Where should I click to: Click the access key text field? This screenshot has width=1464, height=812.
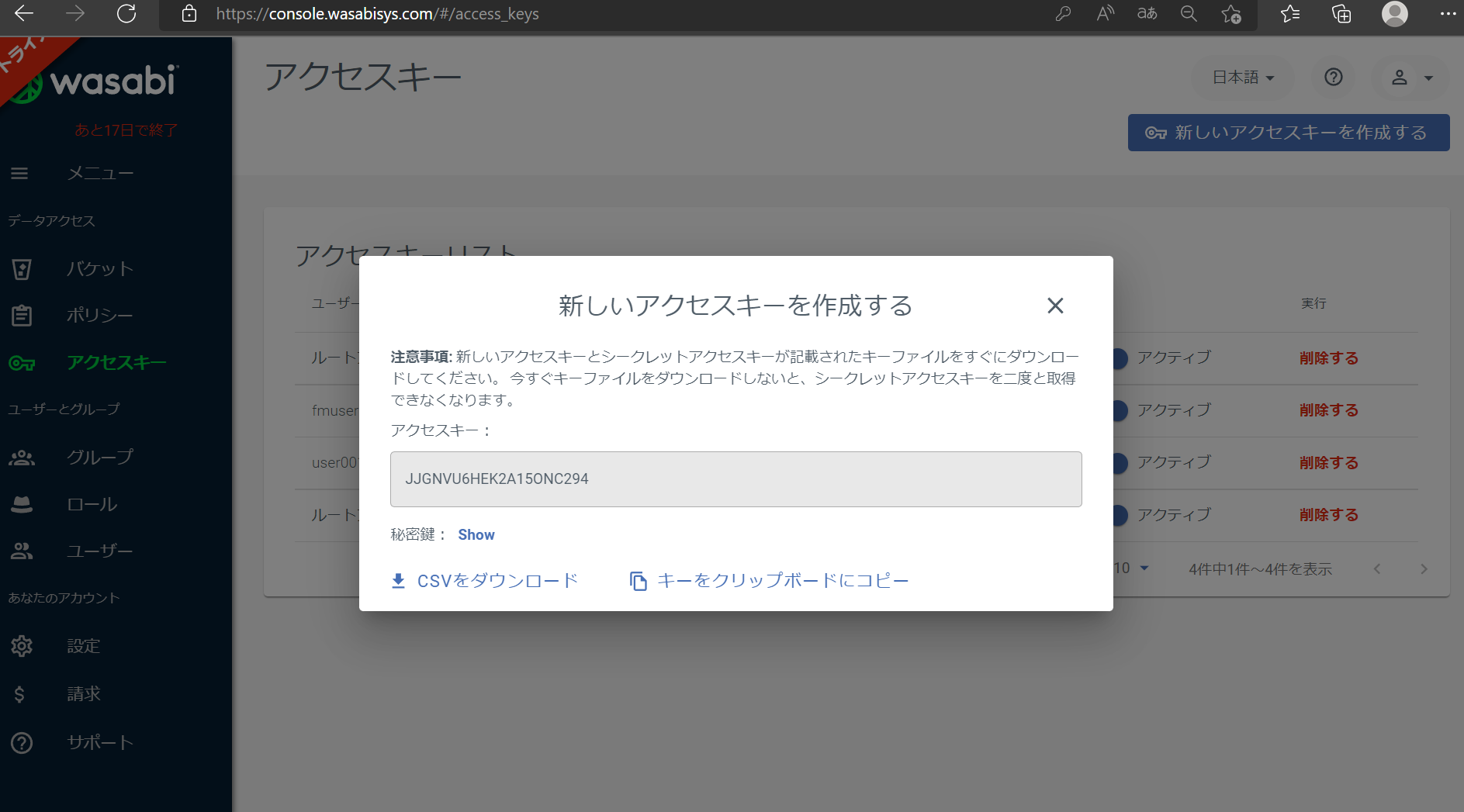pyautogui.click(x=735, y=479)
